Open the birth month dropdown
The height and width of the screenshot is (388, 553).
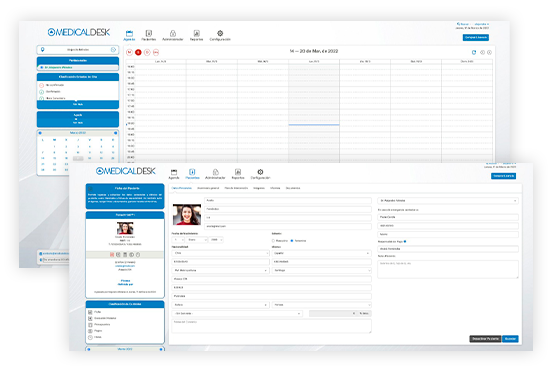click(x=197, y=240)
